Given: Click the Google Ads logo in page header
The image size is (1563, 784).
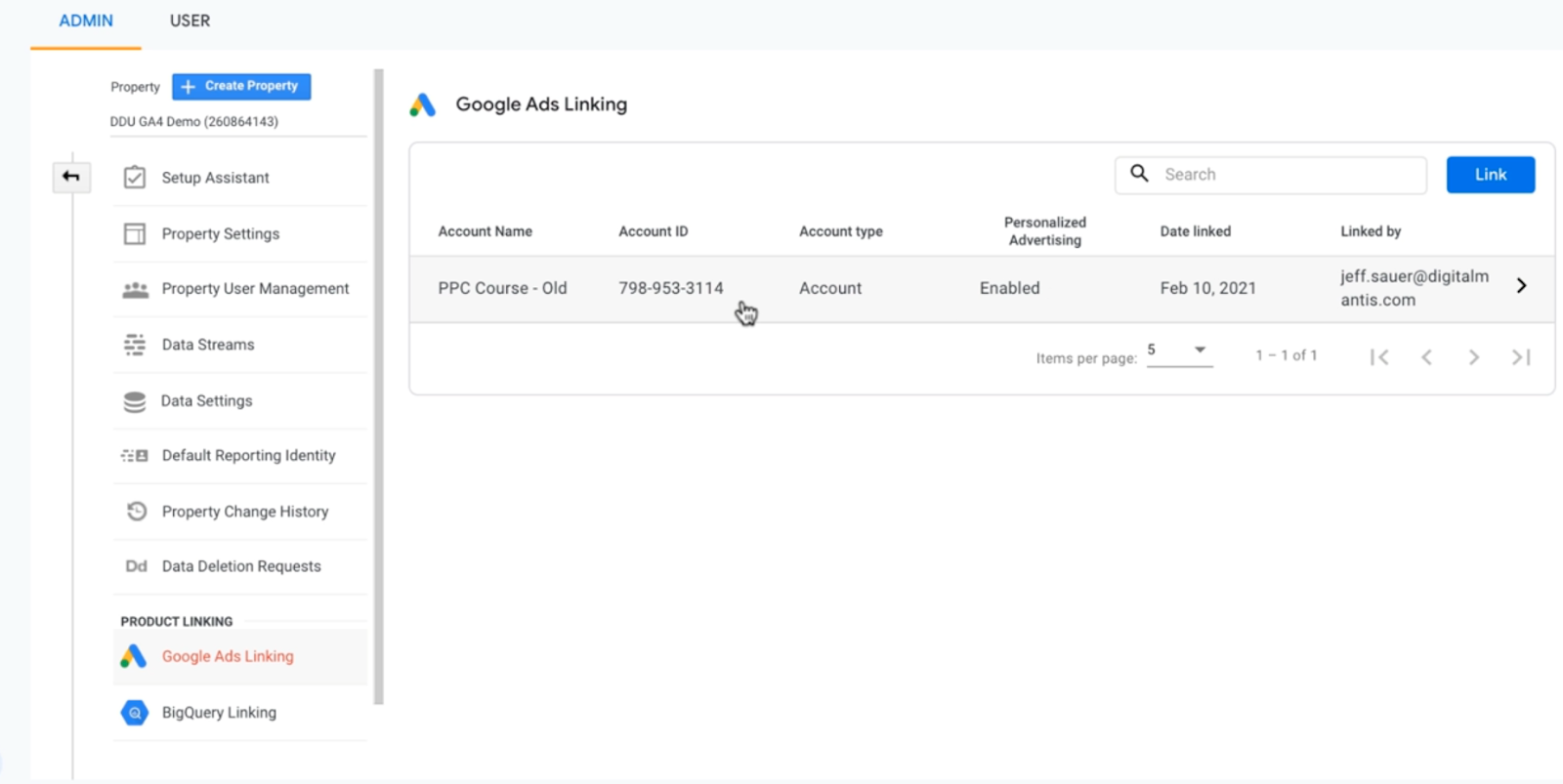Looking at the screenshot, I should pyautogui.click(x=423, y=104).
